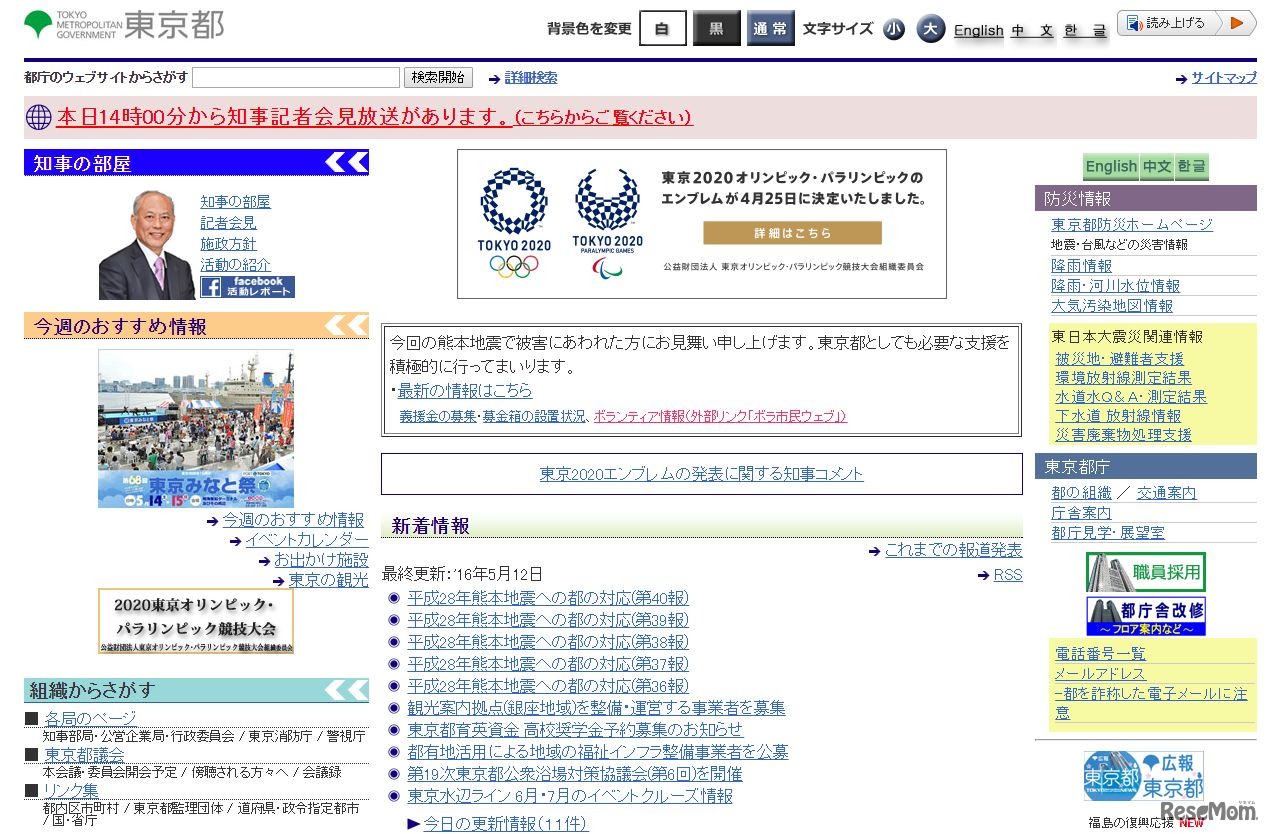Open the 記者会見 link
Viewport: 1271px width, 834px height.
[228, 223]
